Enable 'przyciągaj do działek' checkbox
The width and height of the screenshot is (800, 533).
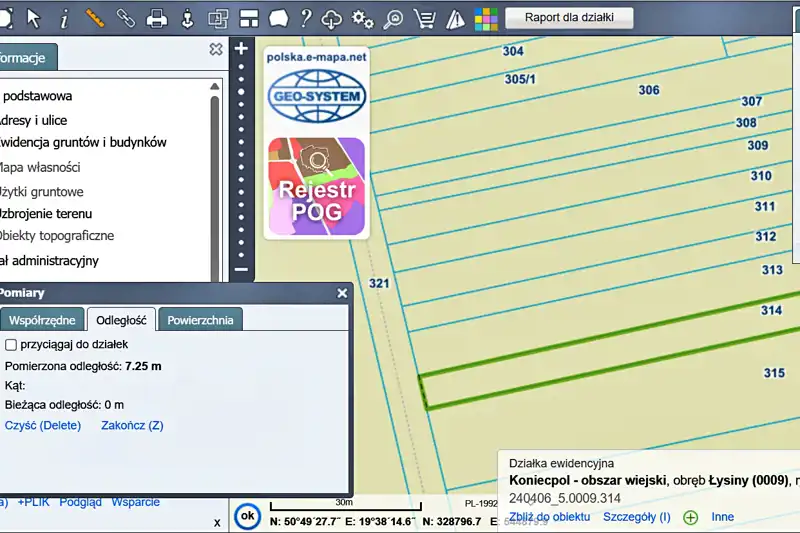[x=11, y=344]
